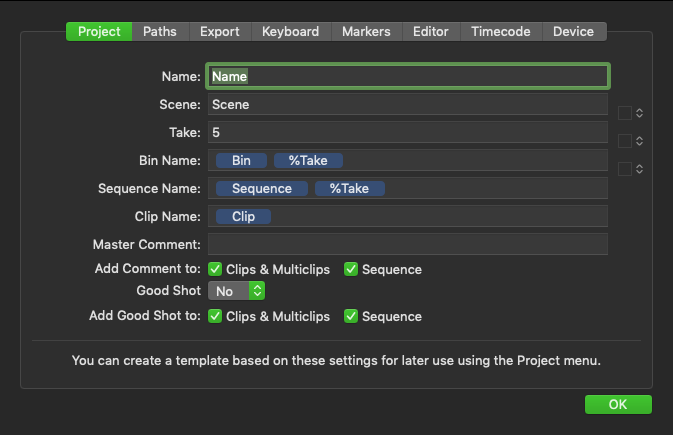Select the %Take token in Bin Name
The image size is (673, 435).
(308, 160)
